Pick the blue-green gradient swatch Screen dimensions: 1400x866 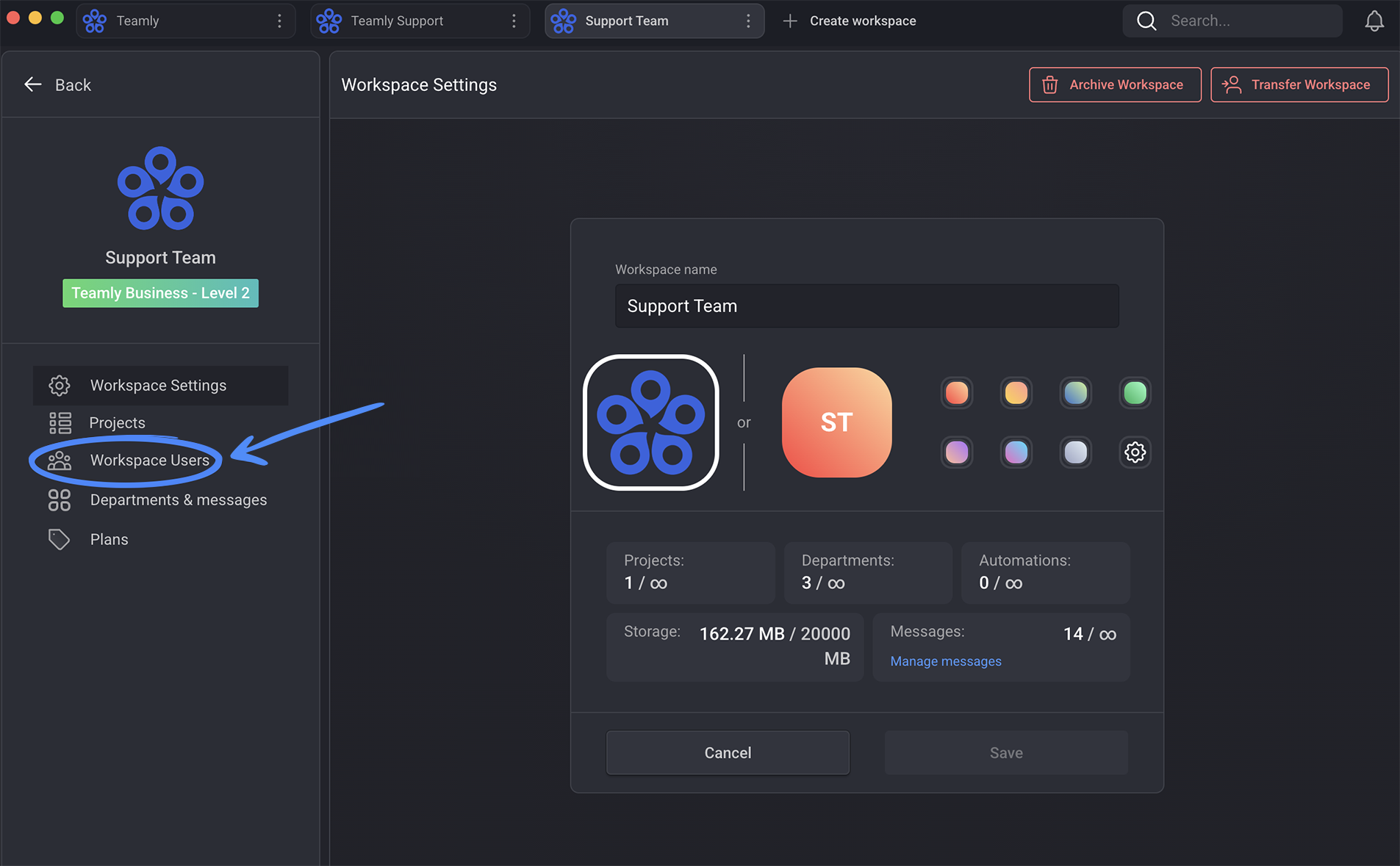1075,393
